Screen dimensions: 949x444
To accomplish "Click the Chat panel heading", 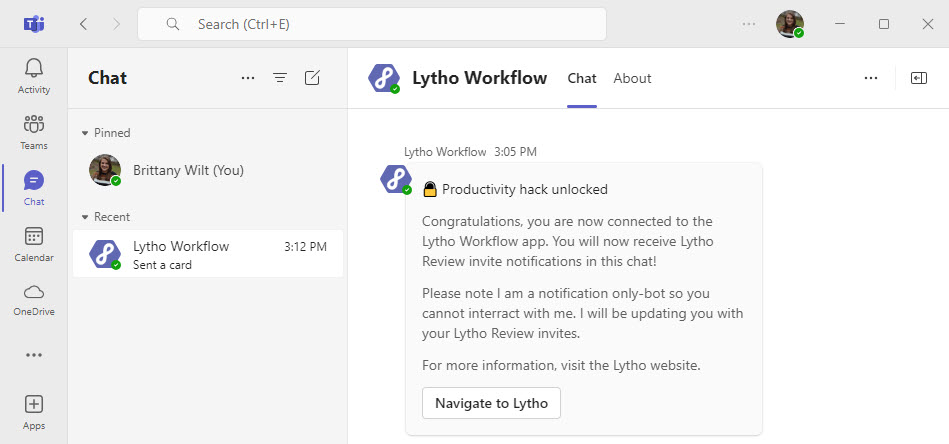I will 107,78.
